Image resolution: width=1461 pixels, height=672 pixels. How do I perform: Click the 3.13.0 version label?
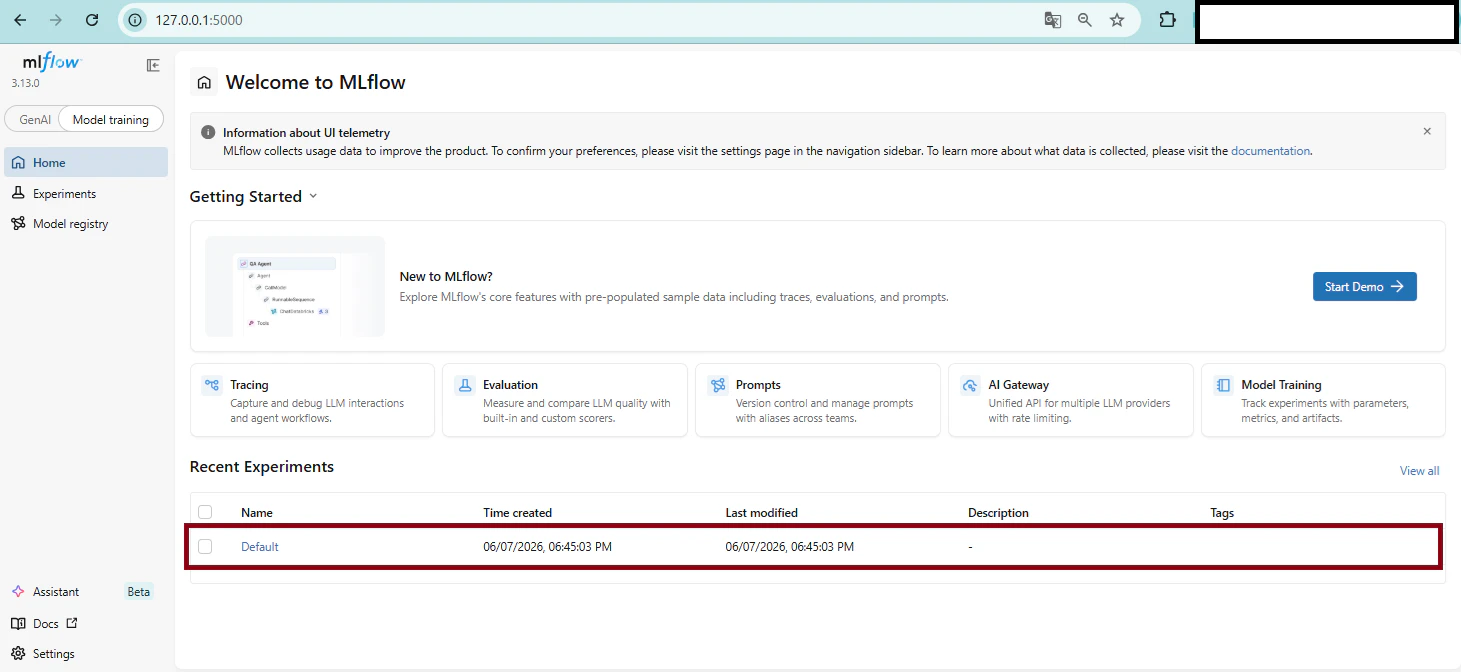(25, 83)
